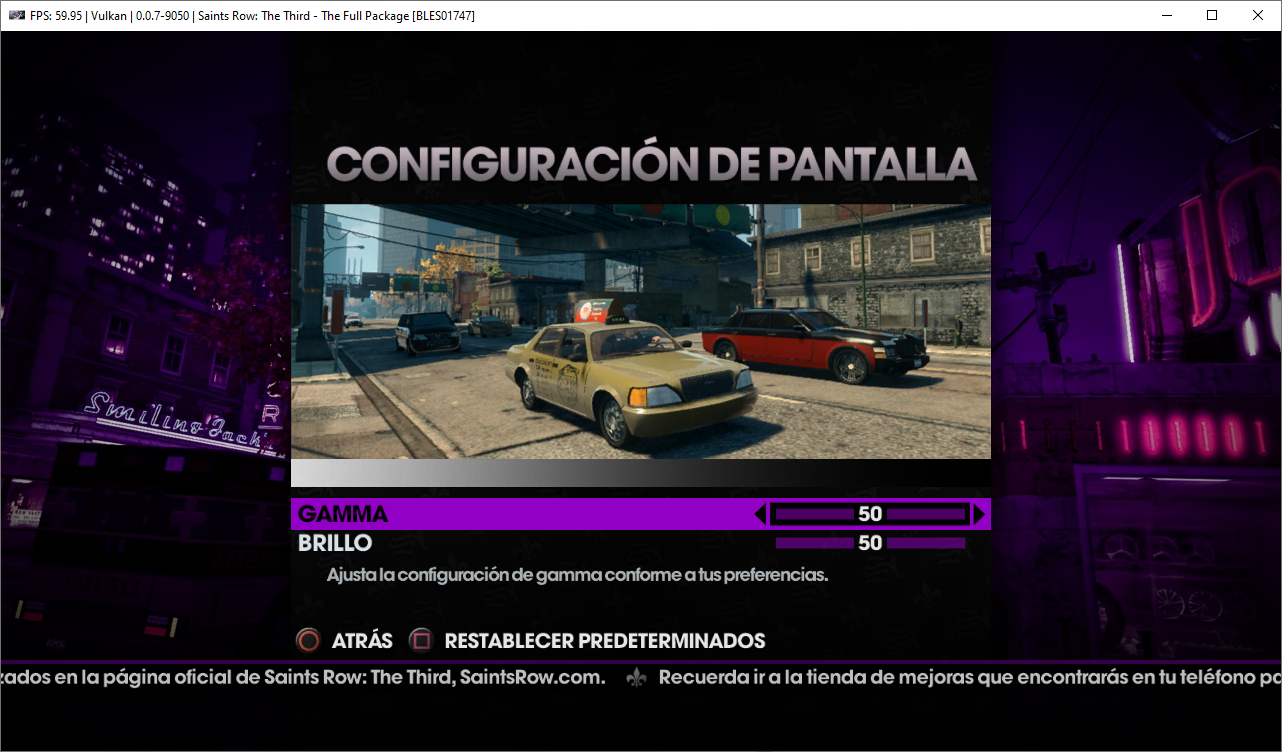This screenshot has height=752, width=1282.
Task: Click the red circle ATRÁS icon
Action: tap(310, 640)
